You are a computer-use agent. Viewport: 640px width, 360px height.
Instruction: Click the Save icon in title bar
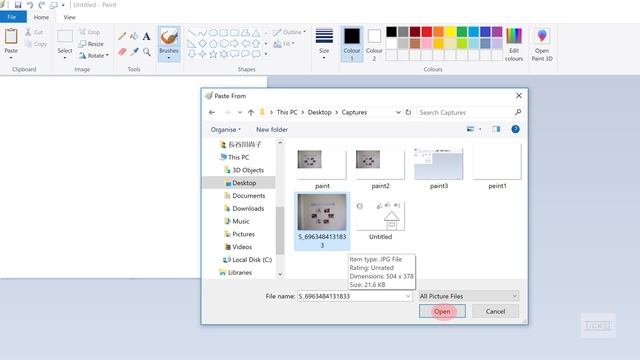tap(18, 5)
